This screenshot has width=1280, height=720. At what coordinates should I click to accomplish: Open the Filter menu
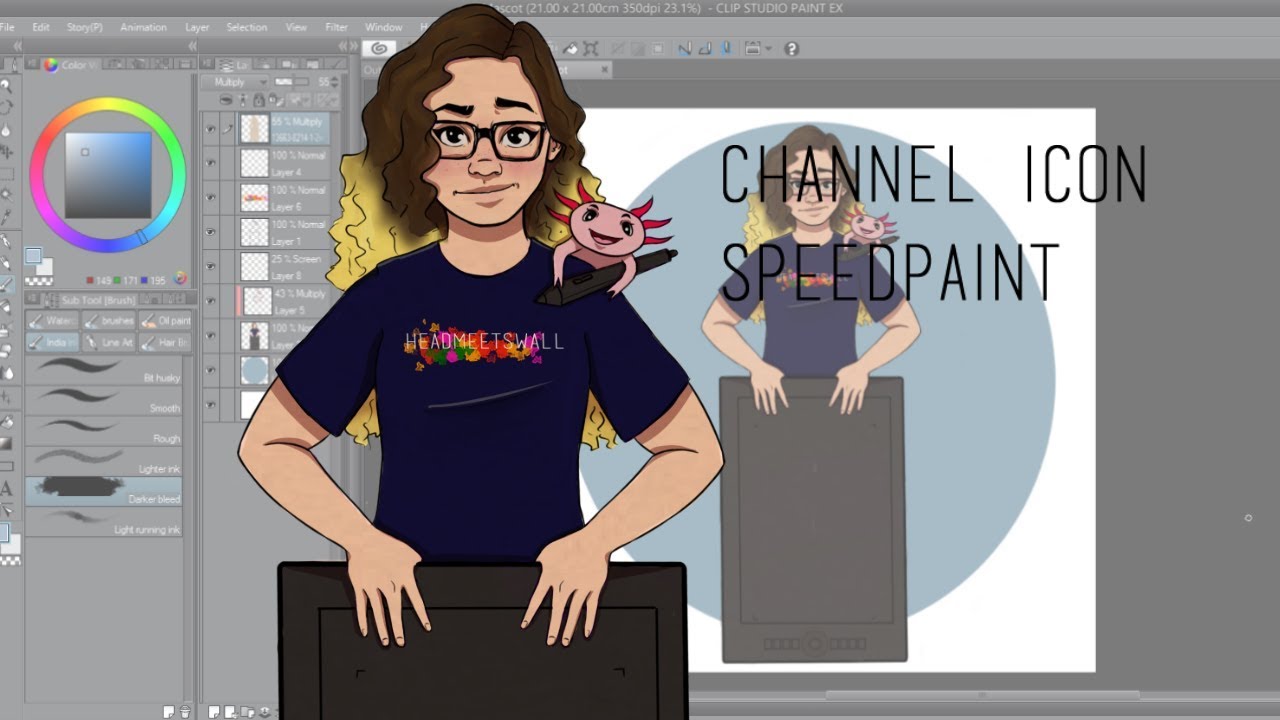pyautogui.click(x=336, y=27)
